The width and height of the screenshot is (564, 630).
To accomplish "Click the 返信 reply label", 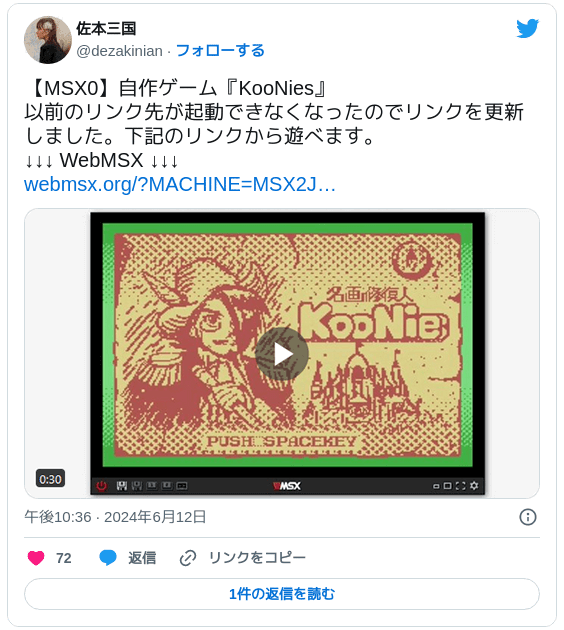I will [x=142, y=558].
